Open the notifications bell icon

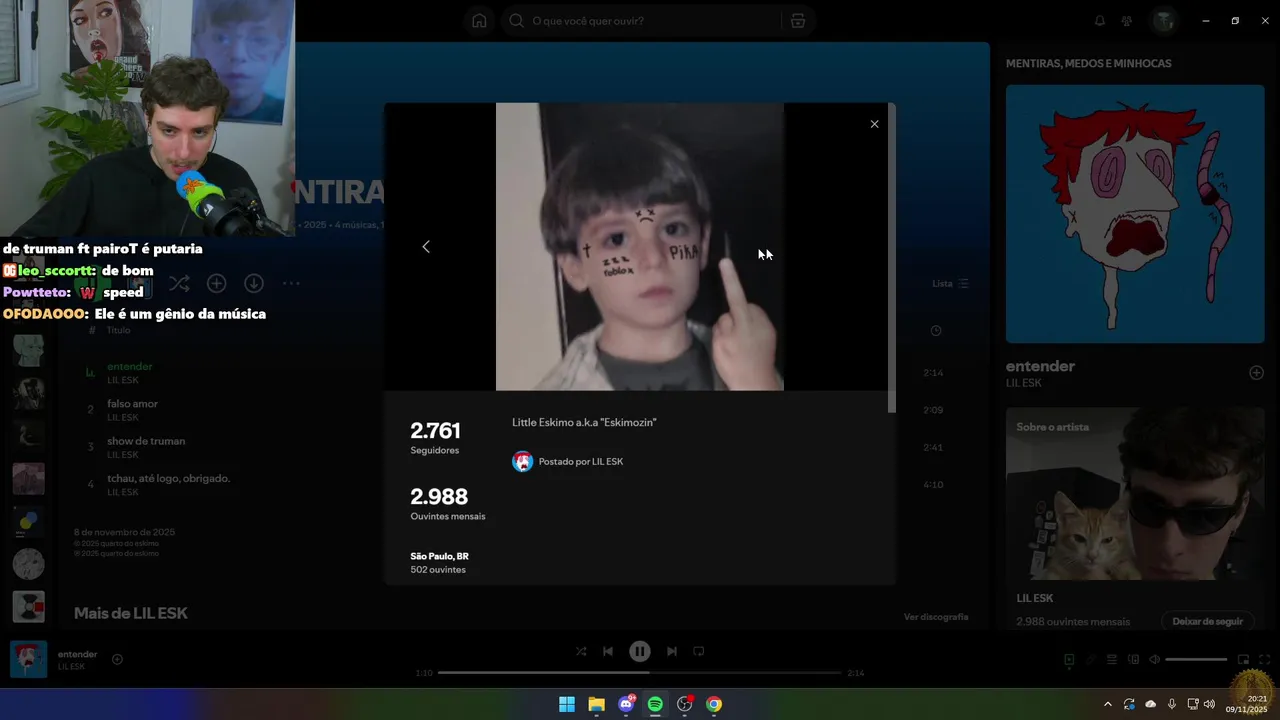1100,20
